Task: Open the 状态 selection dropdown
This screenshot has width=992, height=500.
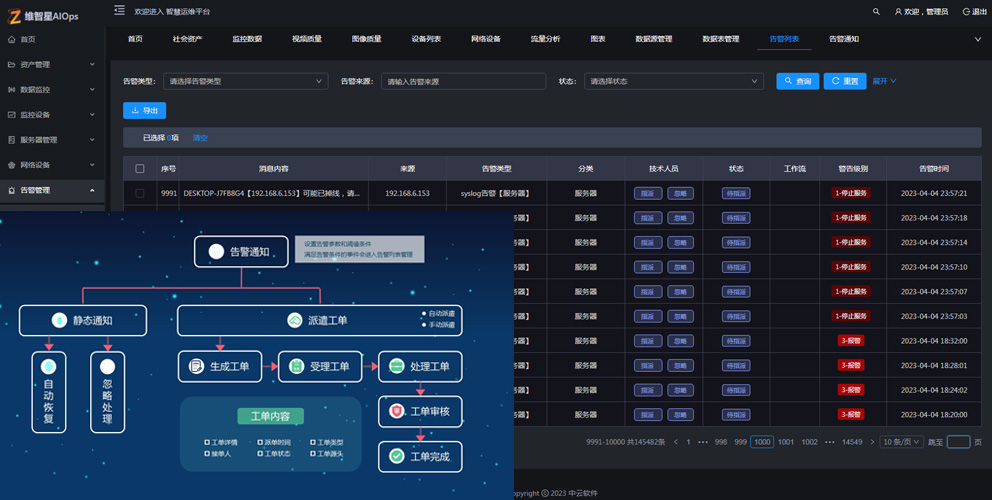Action: click(674, 81)
